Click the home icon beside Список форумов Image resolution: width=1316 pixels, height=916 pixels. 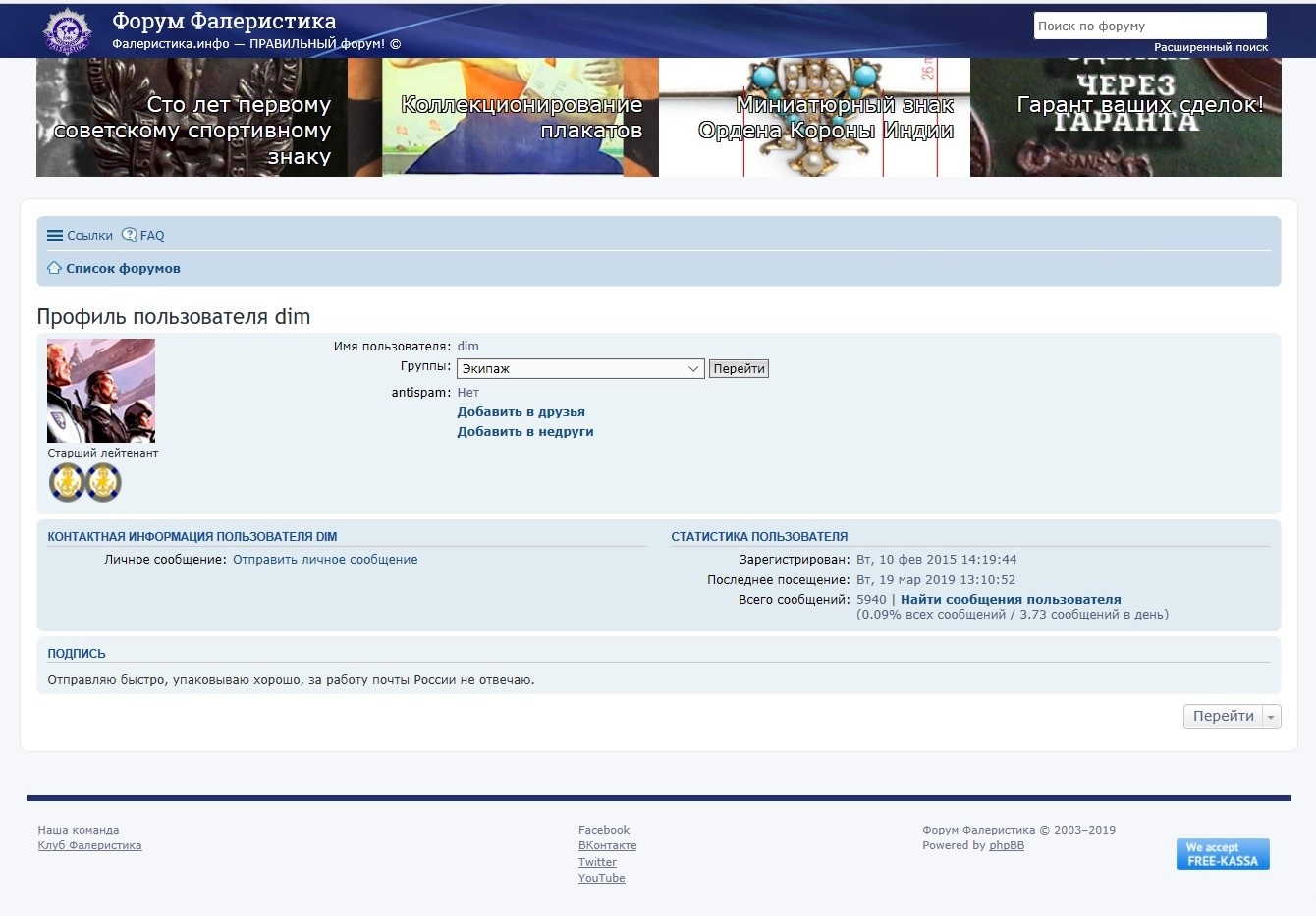[x=55, y=268]
